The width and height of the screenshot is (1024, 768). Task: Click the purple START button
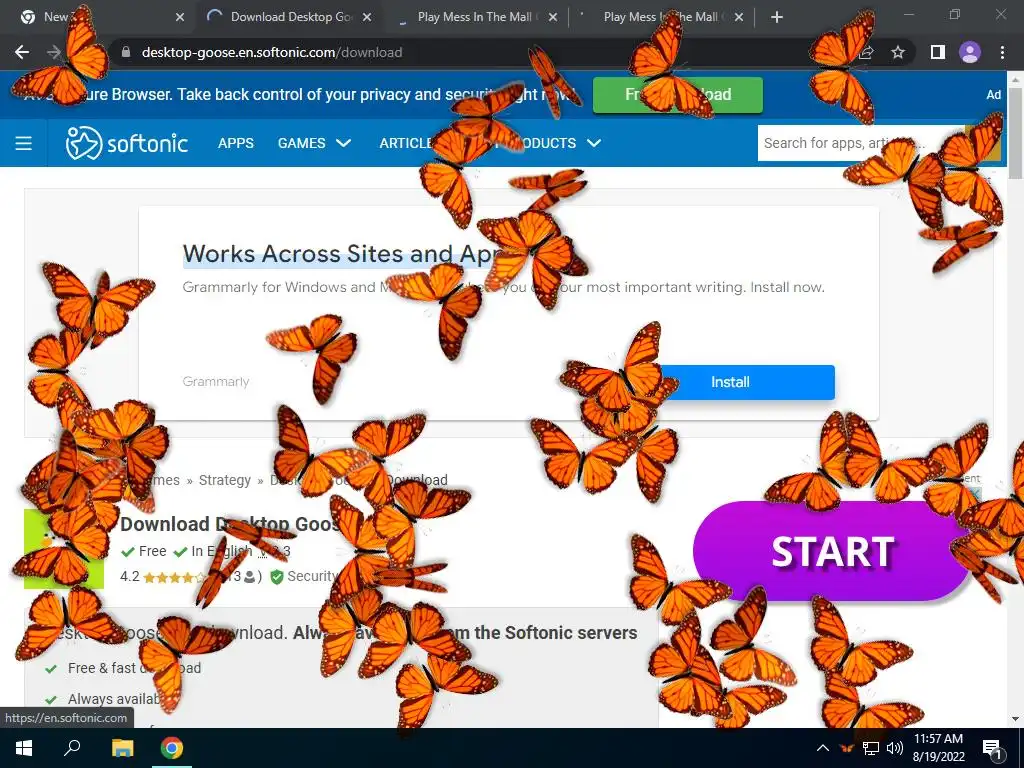coord(832,551)
